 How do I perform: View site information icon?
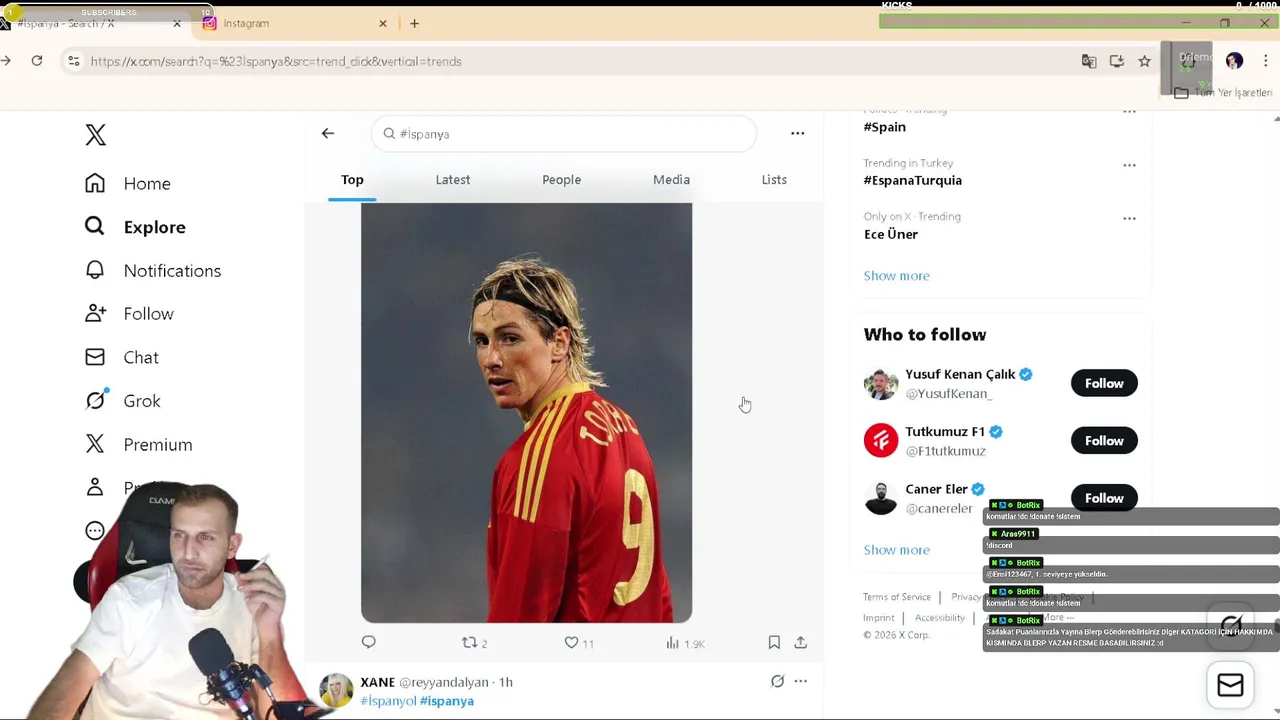73,61
